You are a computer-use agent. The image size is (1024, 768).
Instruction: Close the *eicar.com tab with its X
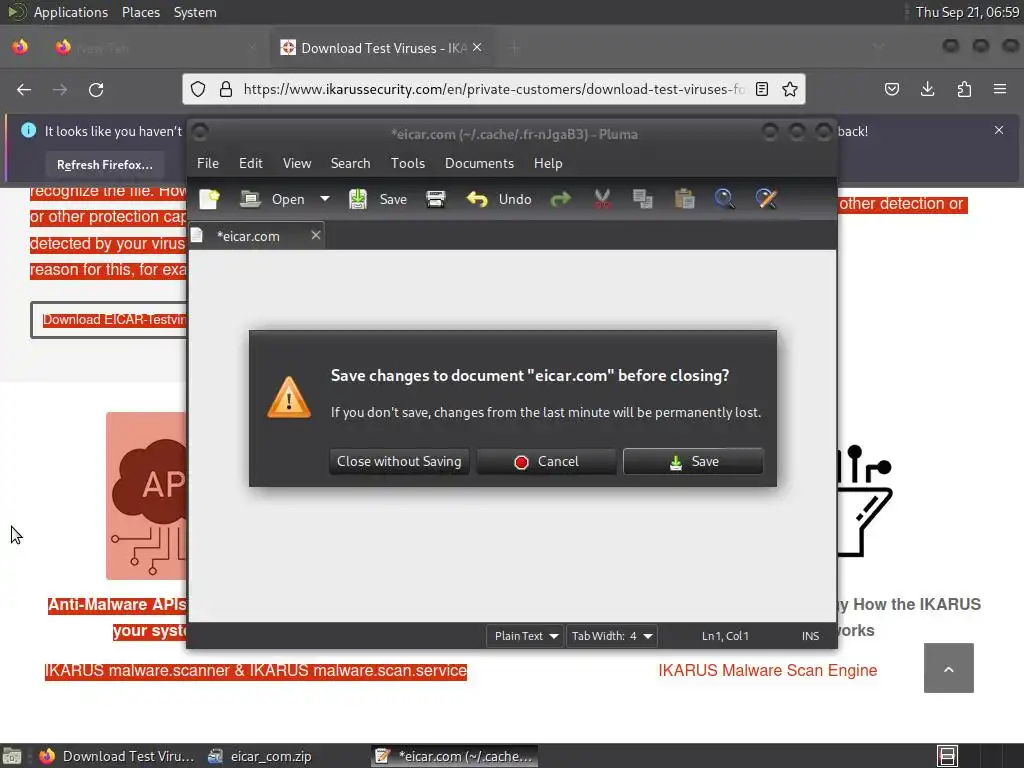315,235
